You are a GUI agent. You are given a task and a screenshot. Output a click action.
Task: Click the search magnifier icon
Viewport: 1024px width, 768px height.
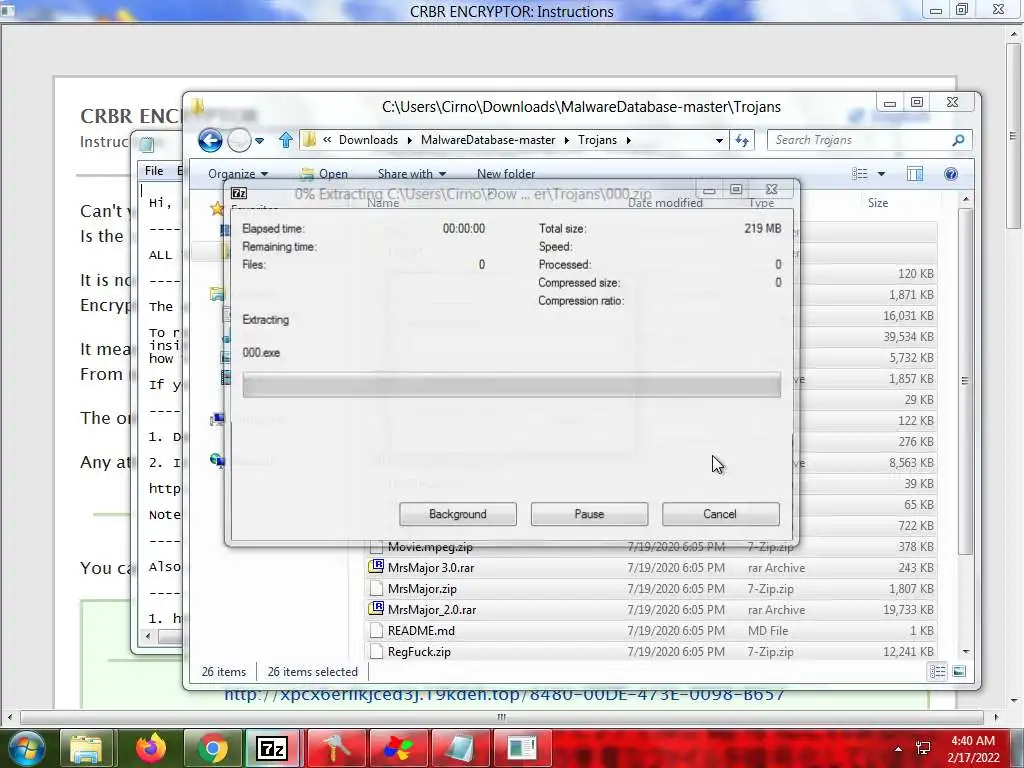point(958,140)
